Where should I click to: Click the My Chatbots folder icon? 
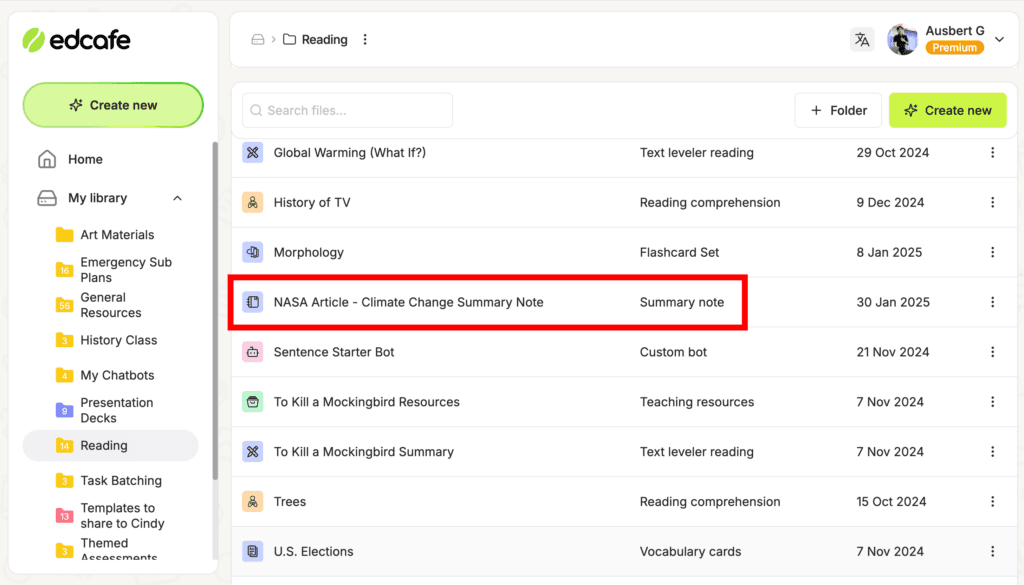(x=64, y=375)
